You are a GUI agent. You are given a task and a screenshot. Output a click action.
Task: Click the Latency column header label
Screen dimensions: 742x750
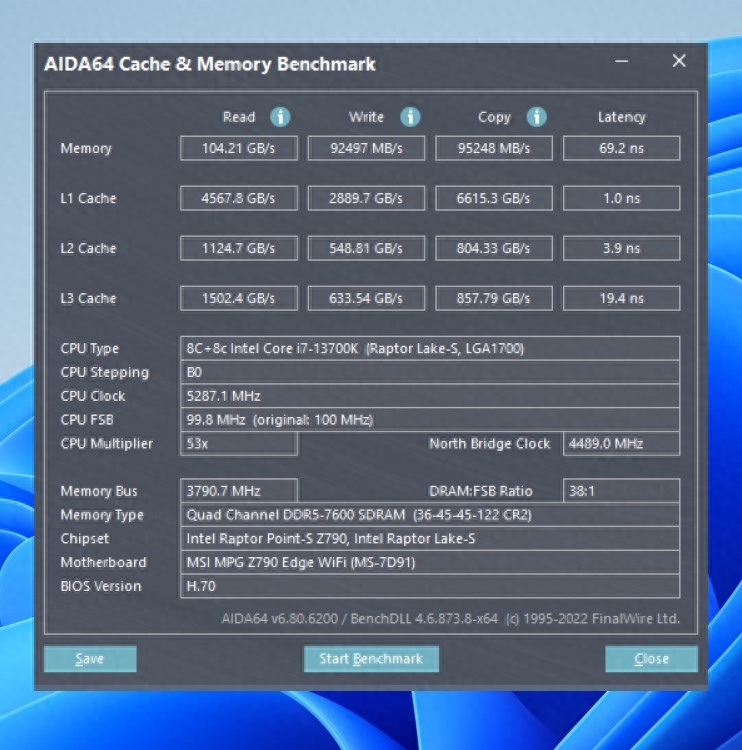tap(621, 118)
